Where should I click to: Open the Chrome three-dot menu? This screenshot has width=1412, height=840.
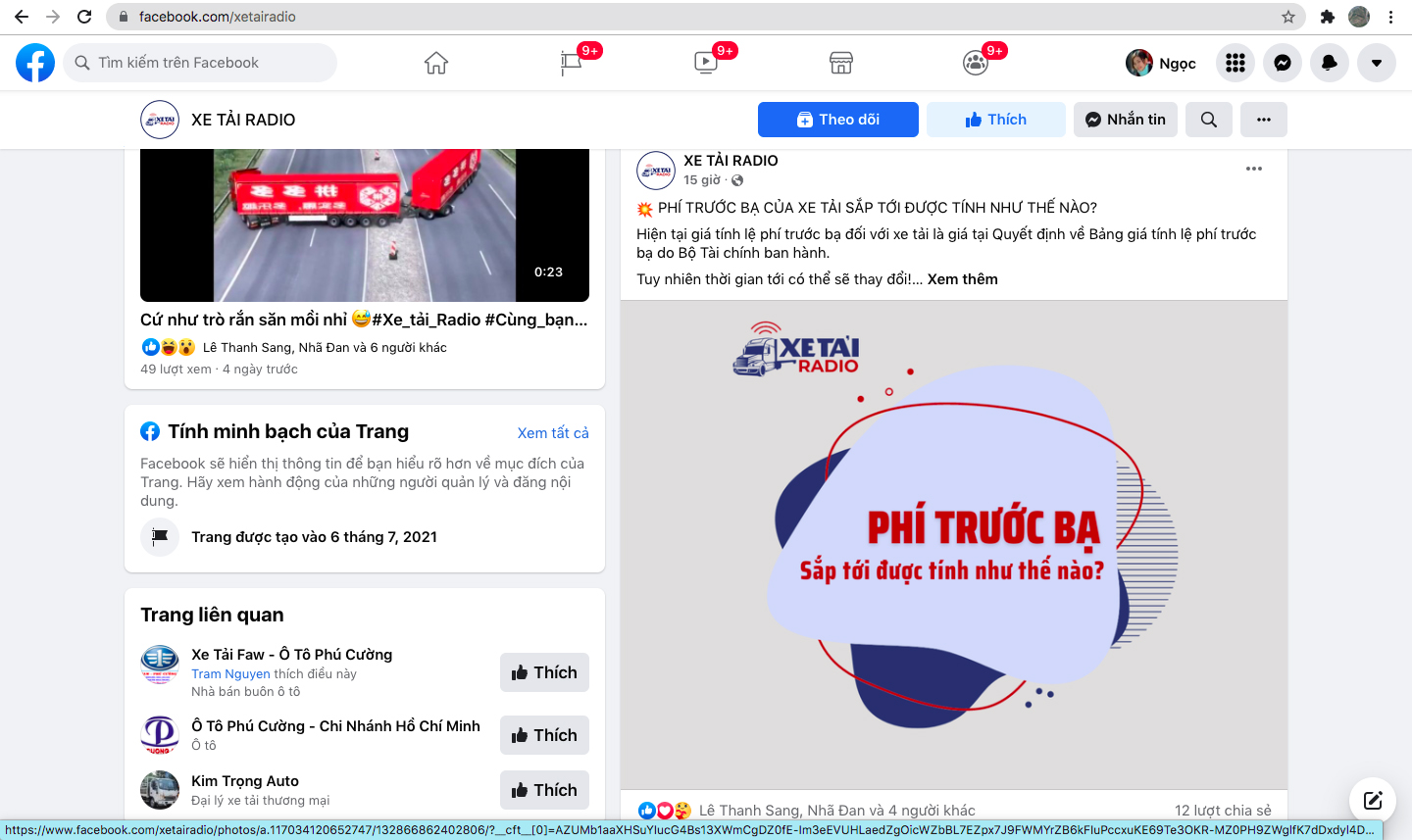tap(1390, 17)
